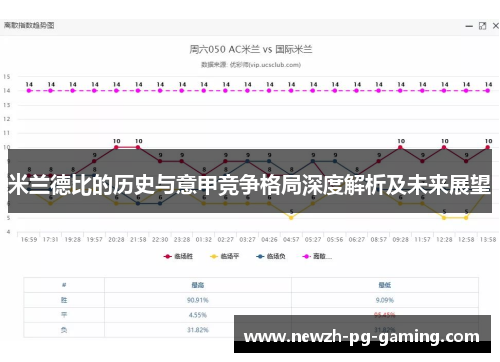This screenshot has height=362, width=500.
Task: Maximize the trend chart window
Action: [x=482, y=26]
